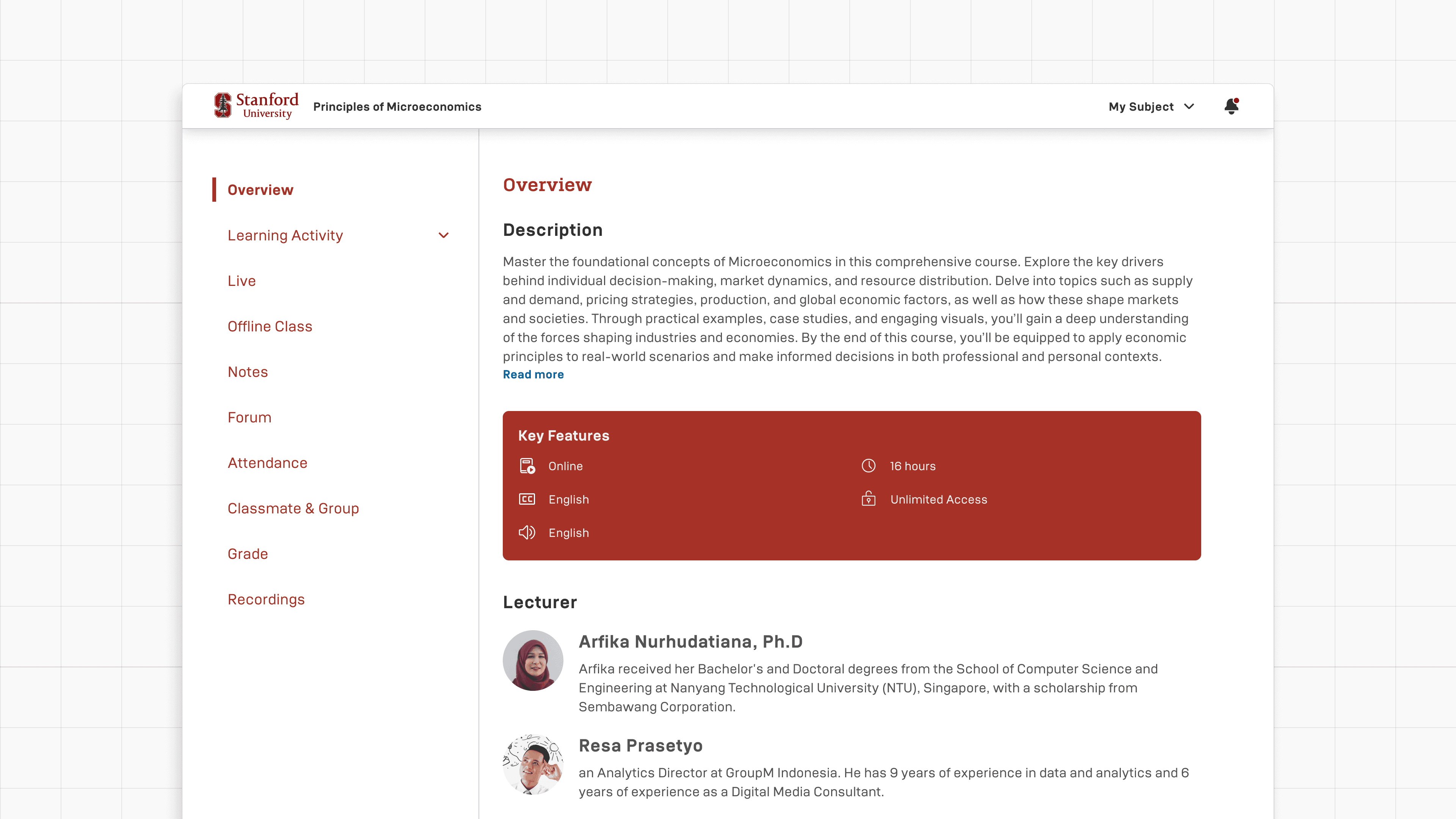This screenshot has width=1456, height=819.
Task: Open the Attendance section
Action: click(267, 463)
